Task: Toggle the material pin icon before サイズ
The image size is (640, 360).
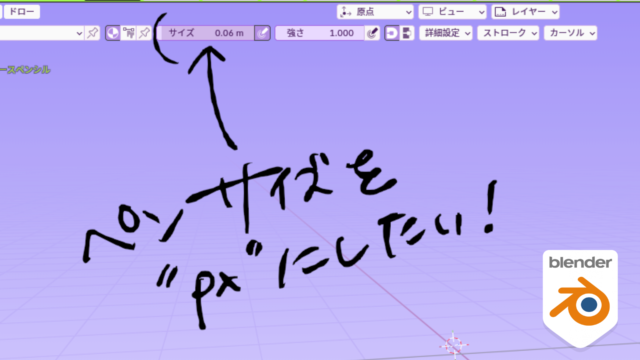Action: click(144, 33)
